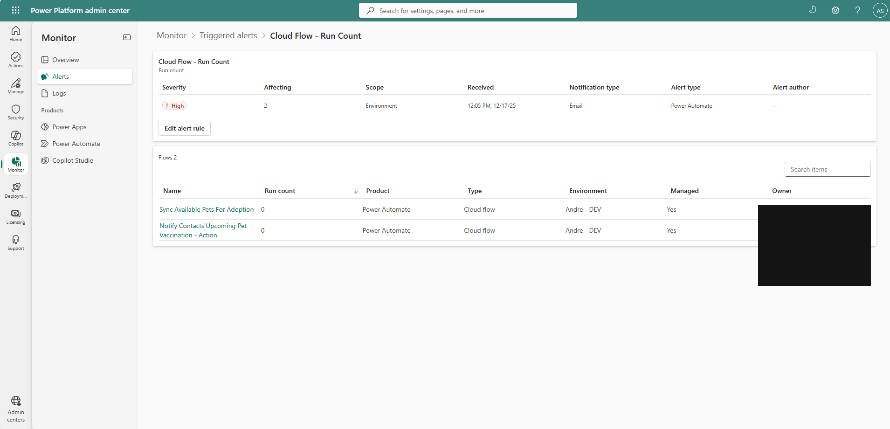Click the Monitor breadcrumb link
Screen dimensions: 890x429
coord(171,35)
